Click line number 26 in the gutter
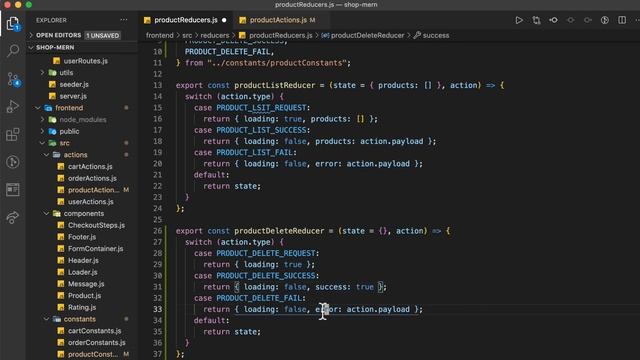Image resolution: width=640 pixels, height=360 pixels. pos(158,231)
